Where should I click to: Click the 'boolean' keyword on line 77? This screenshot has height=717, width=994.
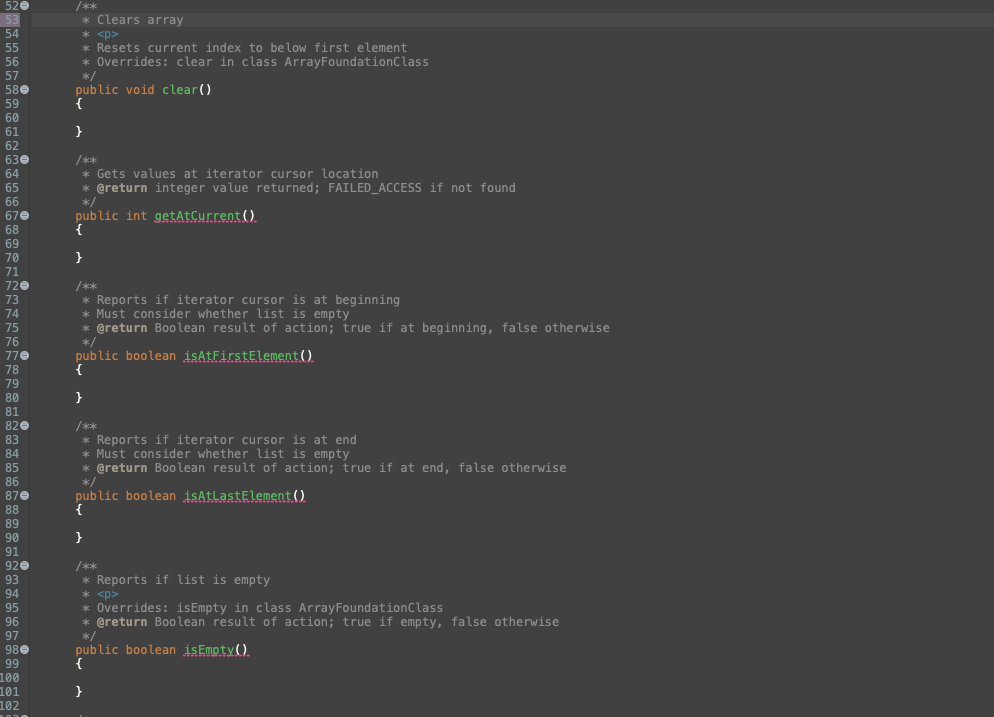(x=151, y=356)
